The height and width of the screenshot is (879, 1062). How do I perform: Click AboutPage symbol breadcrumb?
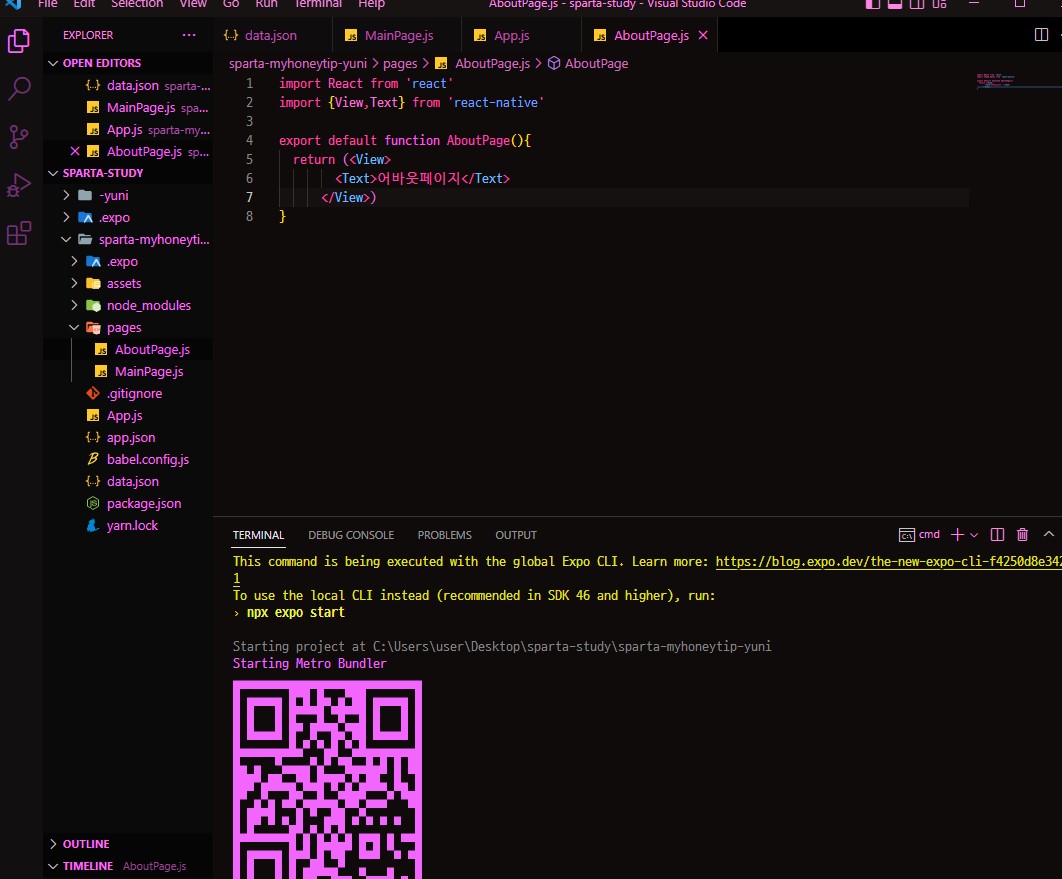tap(588, 63)
